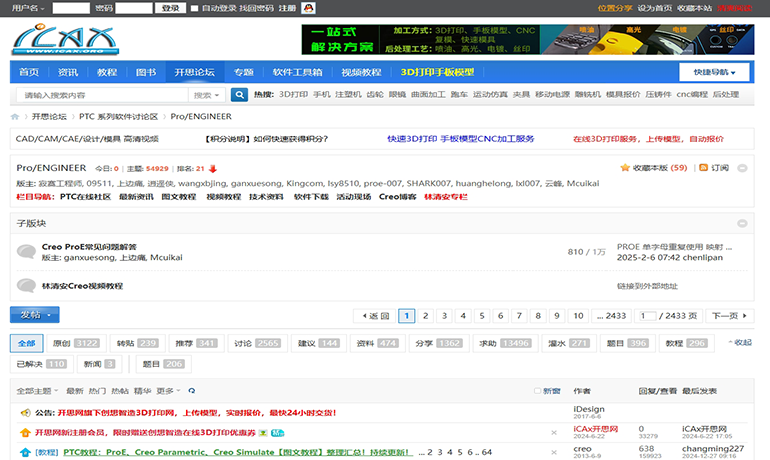Click the hot search term 3D打印
Screen dimensions: 770x460
pyautogui.click(x=293, y=95)
